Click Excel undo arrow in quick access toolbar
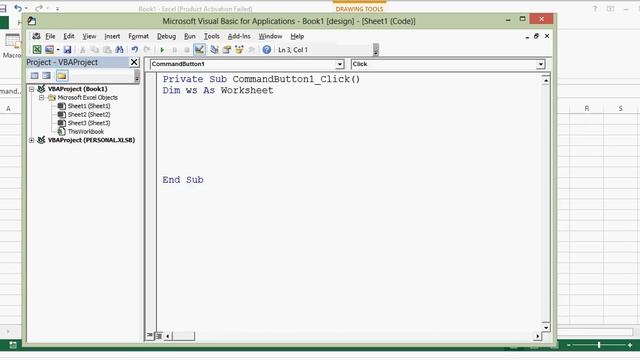Viewport: 640px width, 360px height. pos(18,8)
